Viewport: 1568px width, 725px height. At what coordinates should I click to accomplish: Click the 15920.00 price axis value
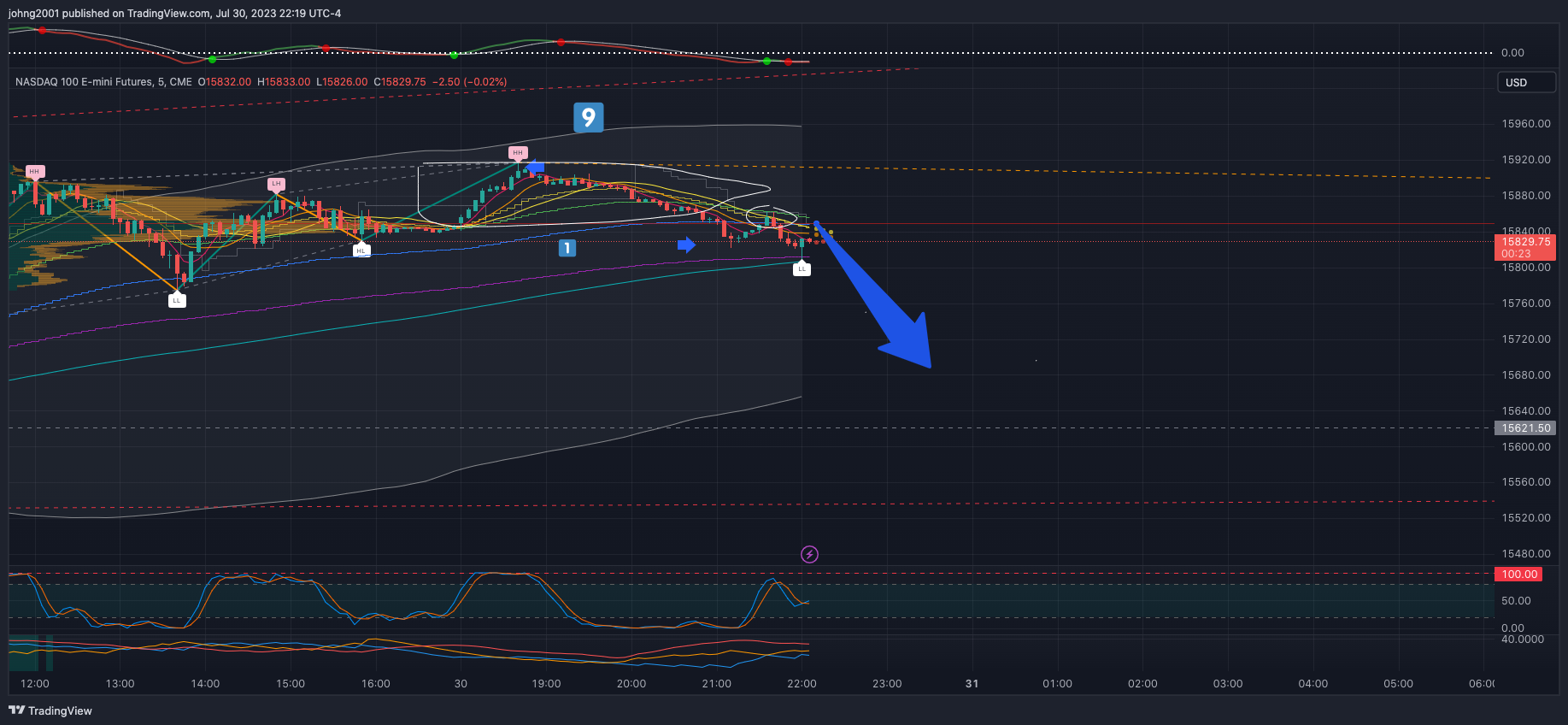pyautogui.click(x=1526, y=160)
